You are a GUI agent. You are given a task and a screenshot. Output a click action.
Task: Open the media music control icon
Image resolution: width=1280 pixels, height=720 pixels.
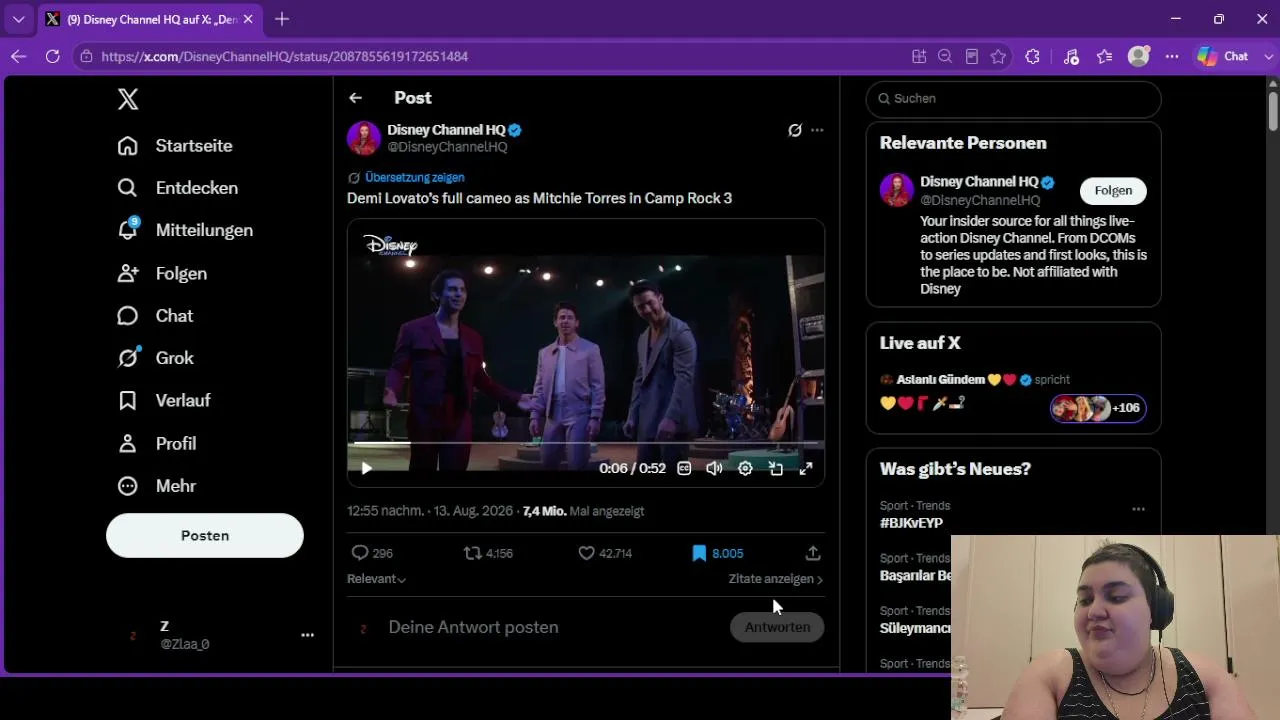coord(1071,57)
